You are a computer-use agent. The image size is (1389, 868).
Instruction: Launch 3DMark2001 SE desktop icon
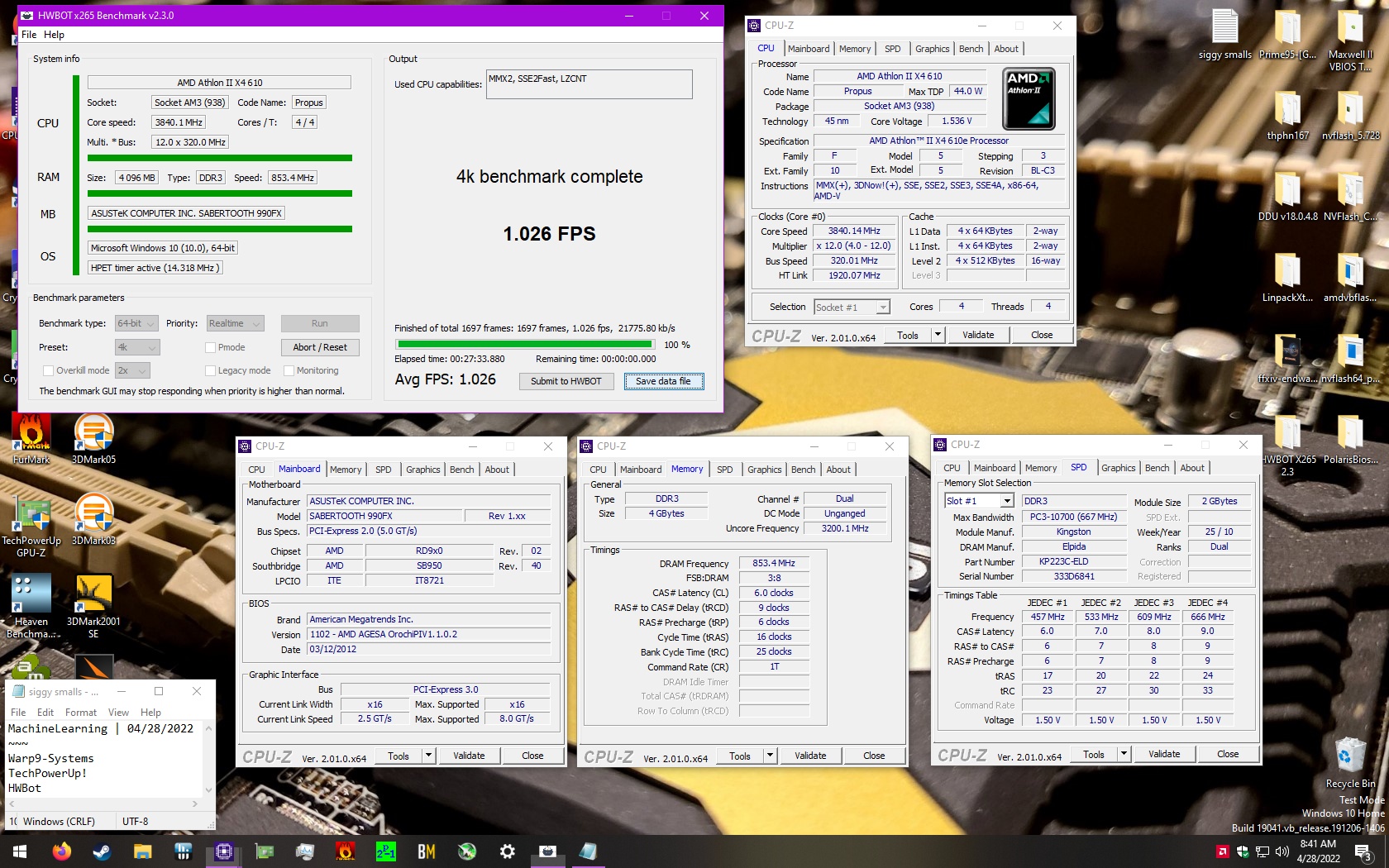pos(93,606)
